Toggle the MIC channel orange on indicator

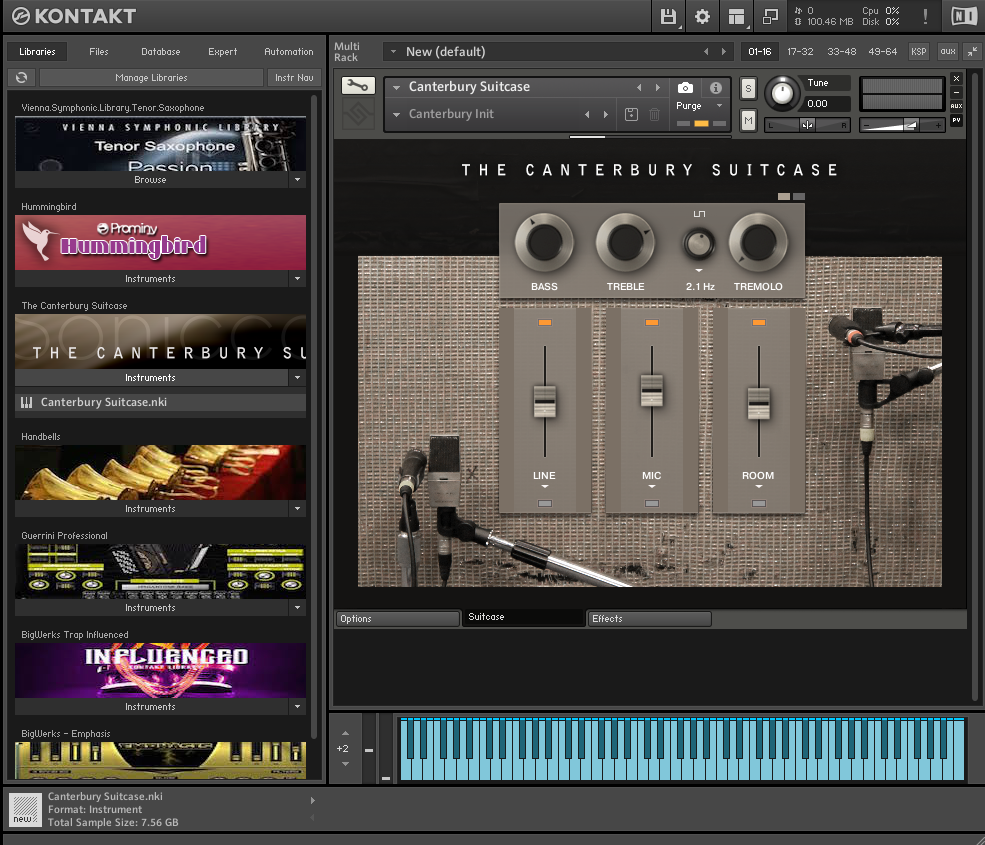pos(652,322)
